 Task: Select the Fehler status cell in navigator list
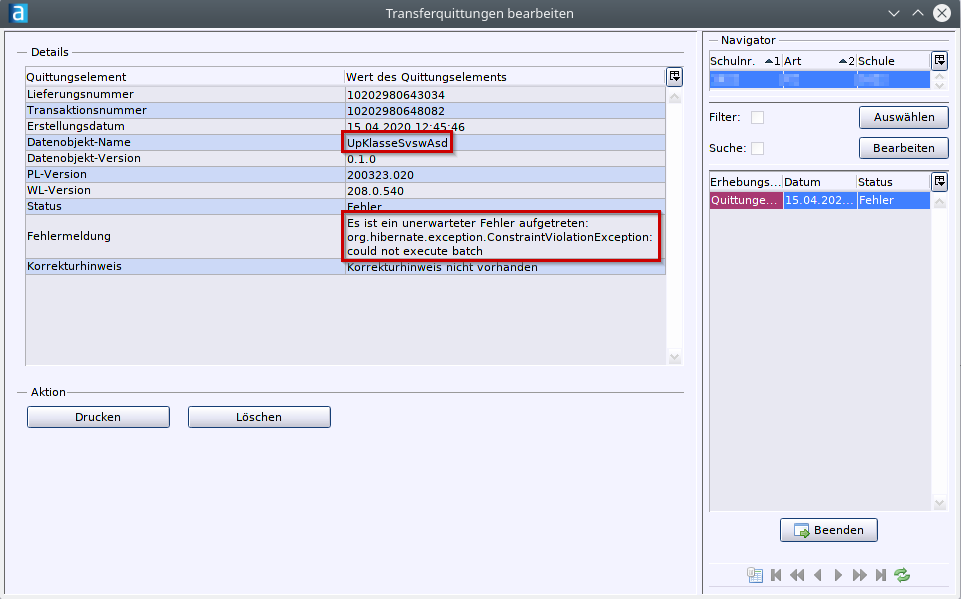click(894, 200)
